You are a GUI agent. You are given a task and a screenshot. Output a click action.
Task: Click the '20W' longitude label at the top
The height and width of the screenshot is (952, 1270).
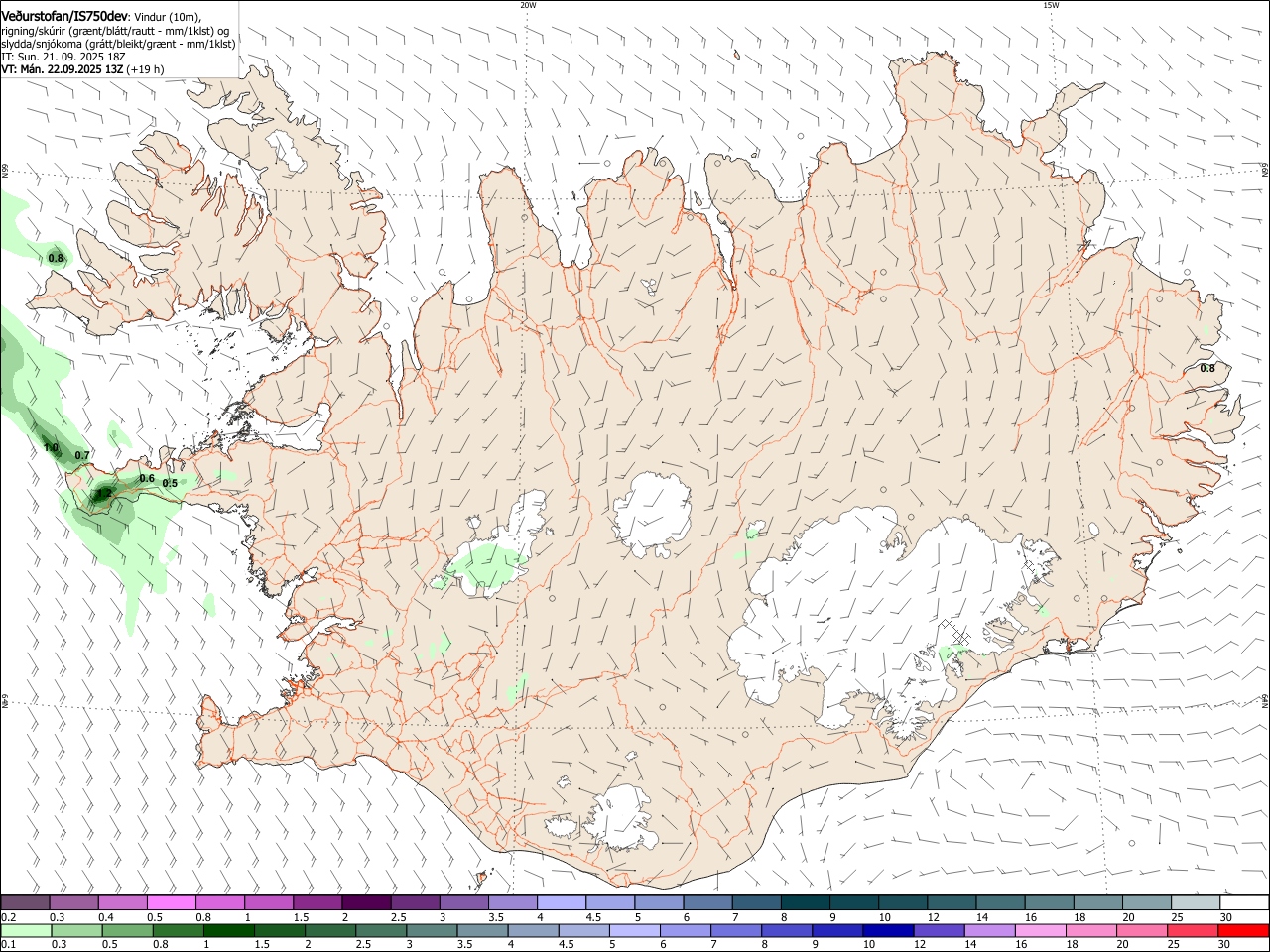click(x=528, y=5)
